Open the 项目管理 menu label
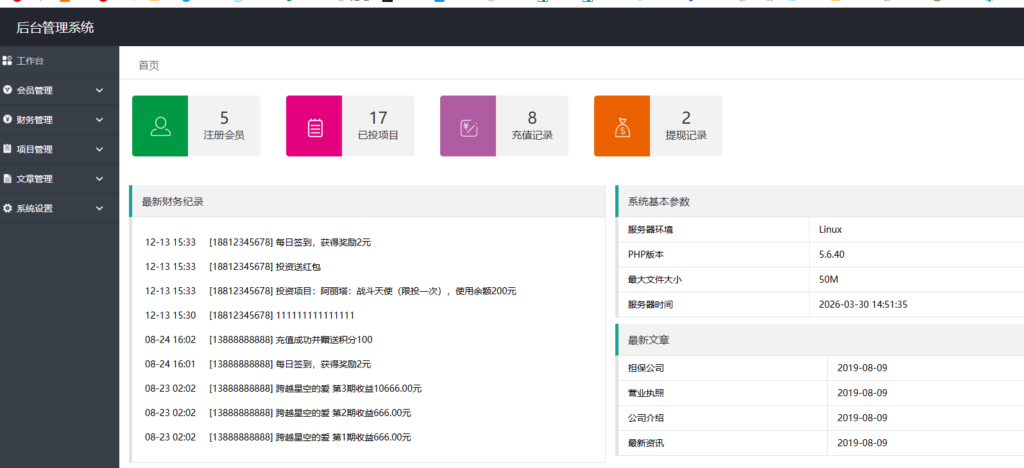This screenshot has width=1024, height=468. tap(35, 149)
